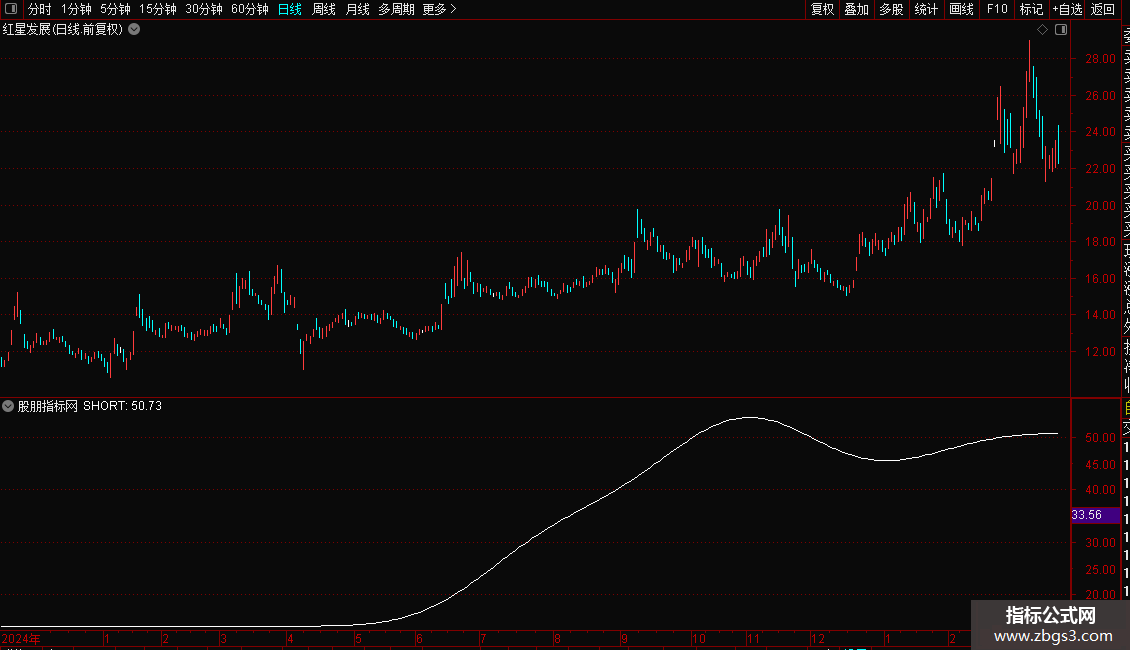The height and width of the screenshot is (650, 1130).
Task: Select the 30分钟 period
Action: 204,9
